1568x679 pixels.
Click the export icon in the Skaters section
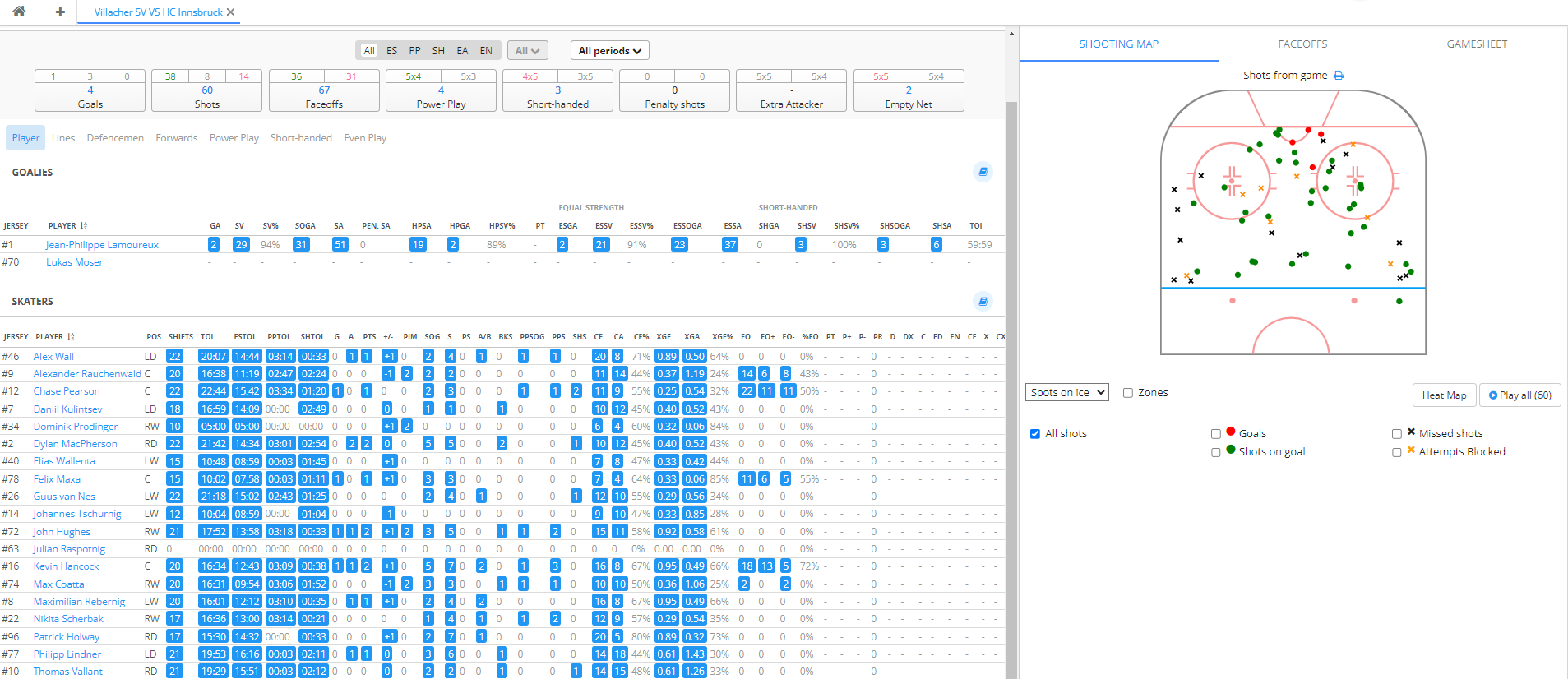(983, 301)
